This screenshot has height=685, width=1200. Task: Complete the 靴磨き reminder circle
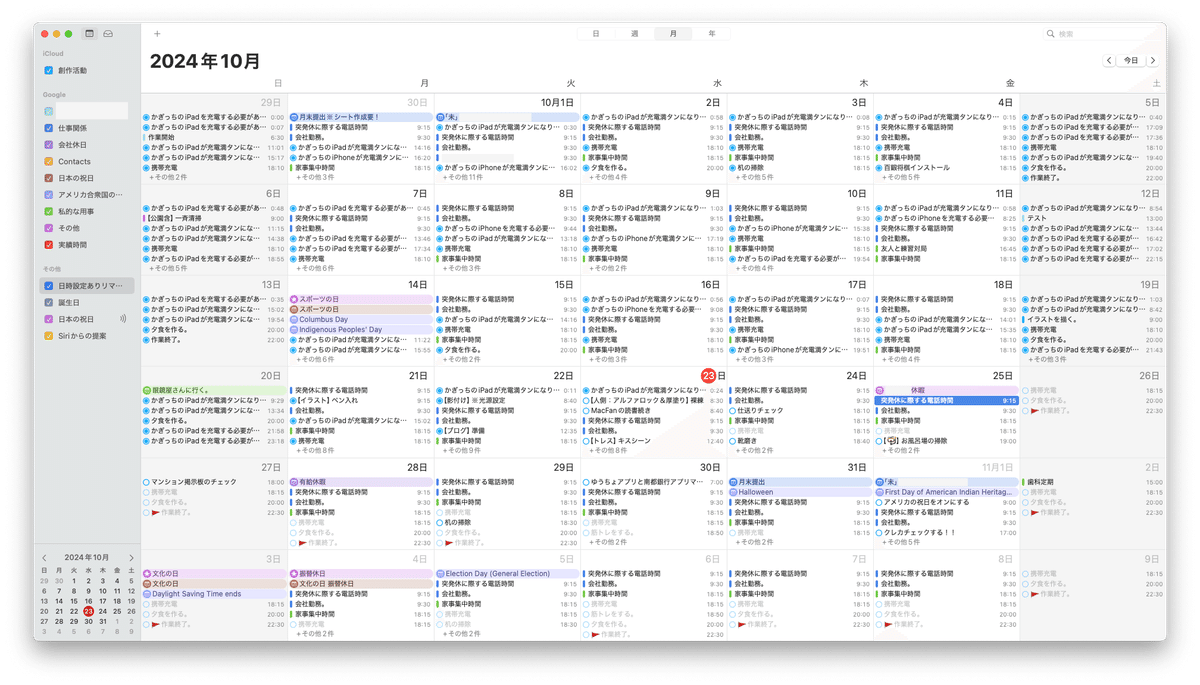point(732,441)
